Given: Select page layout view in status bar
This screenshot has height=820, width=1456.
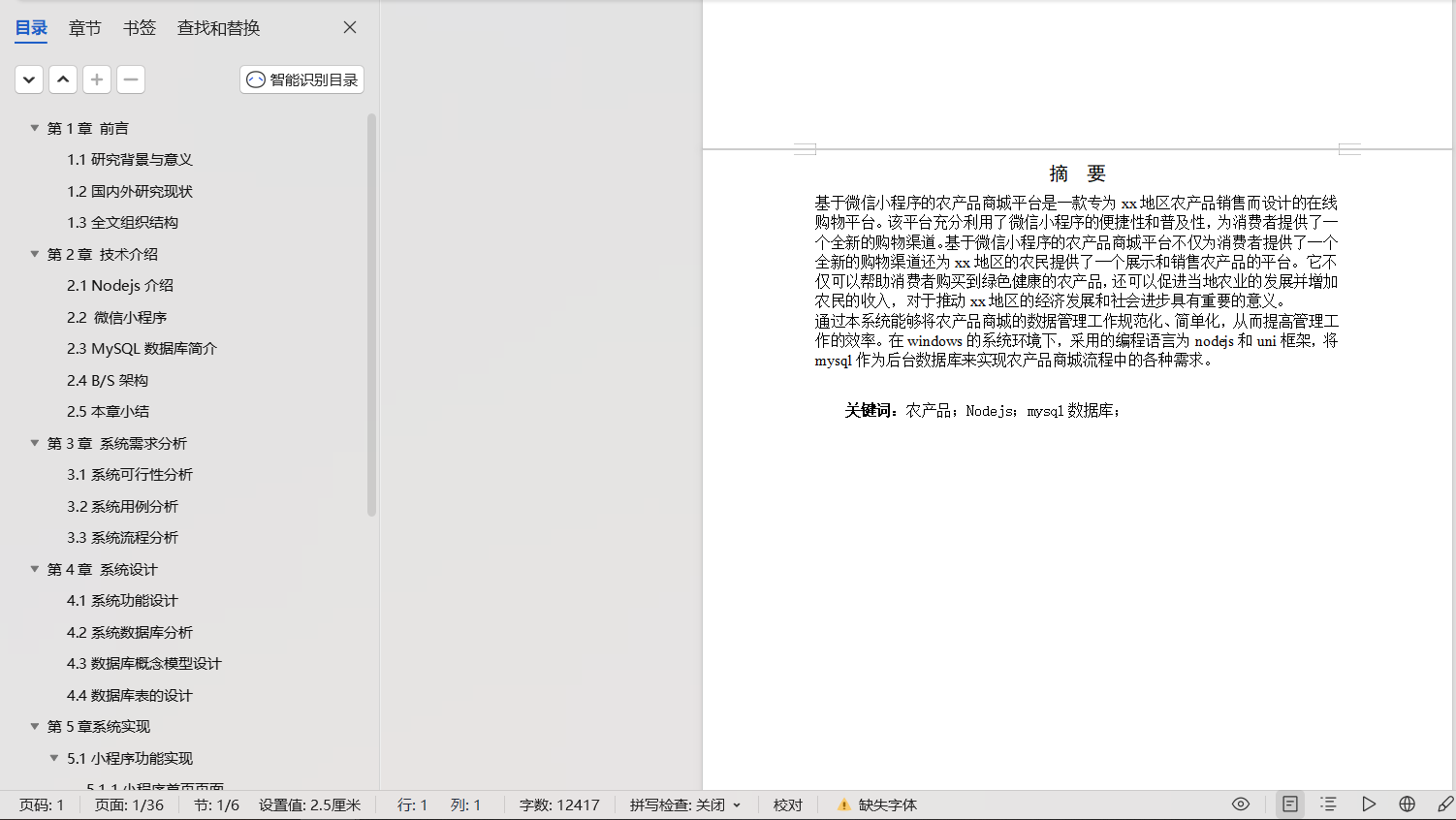Looking at the screenshot, I should [1290, 804].
